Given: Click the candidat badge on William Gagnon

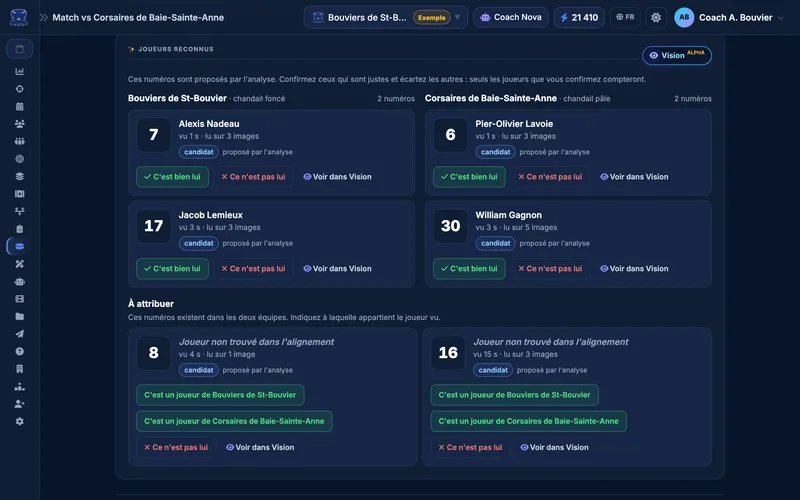Looking at the screenshot, I should [x=495, y=243].
